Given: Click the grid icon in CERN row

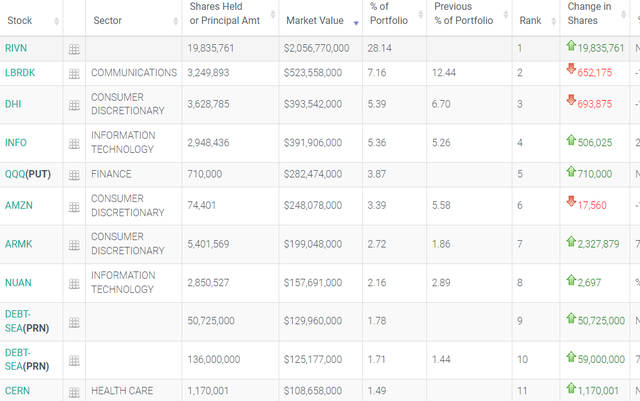Looking at the screenshot, I should (74, 391).
